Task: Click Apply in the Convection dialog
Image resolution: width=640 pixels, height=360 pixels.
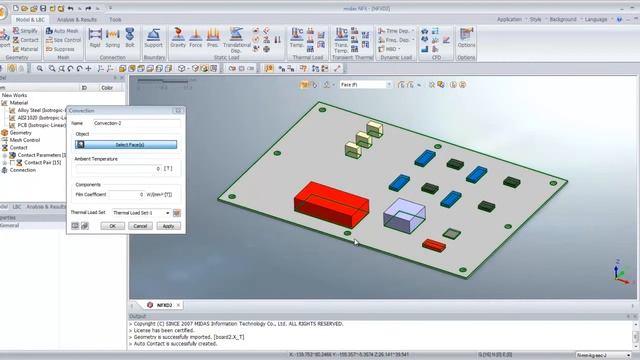Action: tap(168, 226)
